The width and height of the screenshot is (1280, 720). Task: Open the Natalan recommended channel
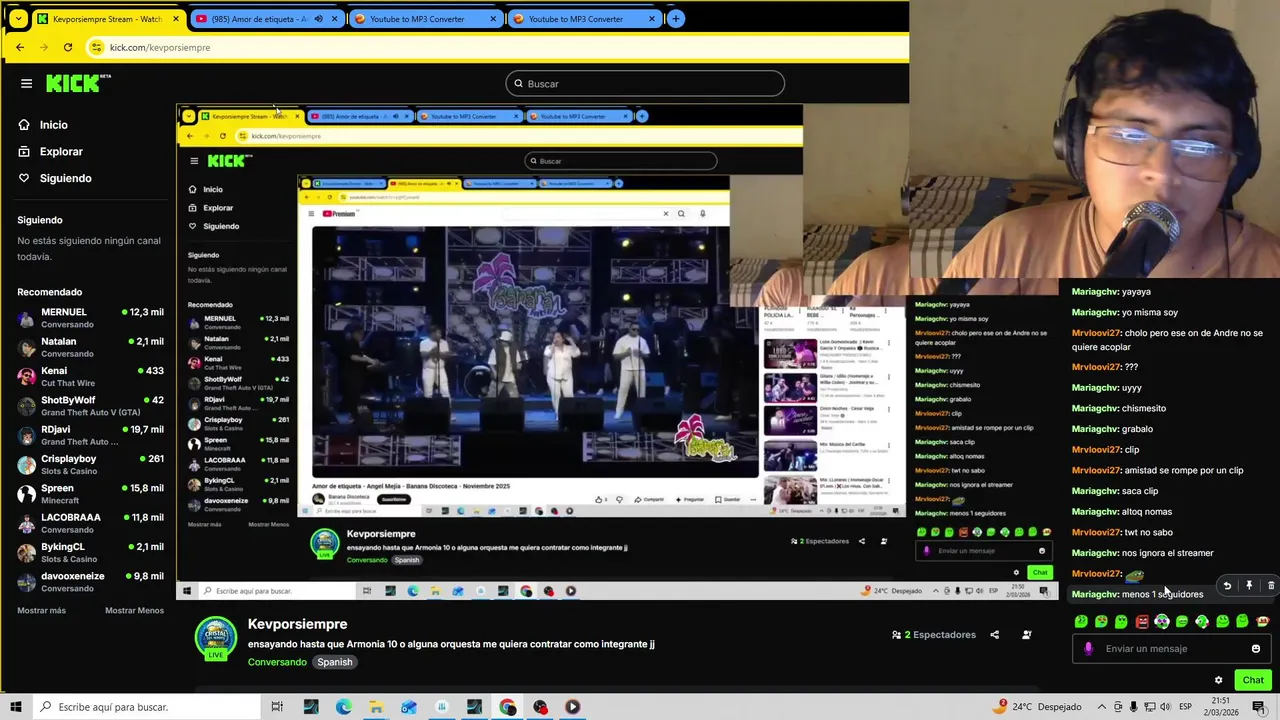90,347
